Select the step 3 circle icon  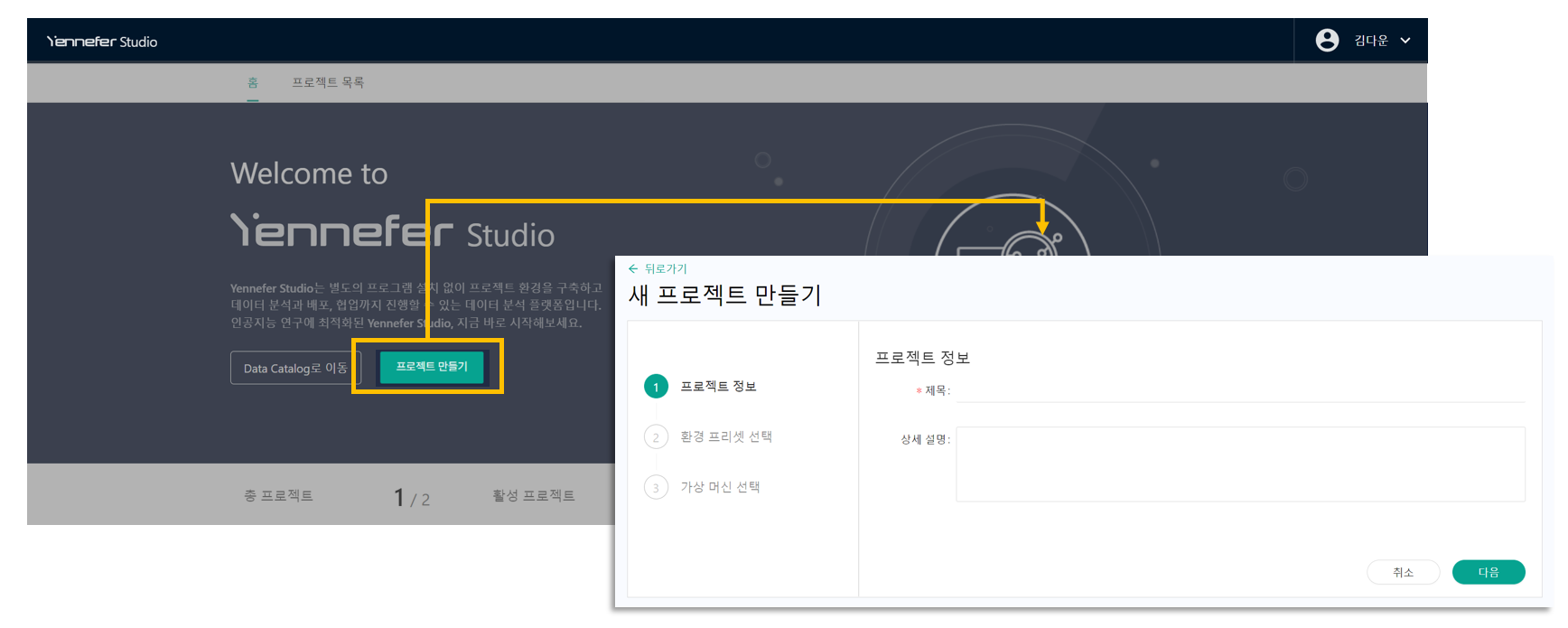click(656, 488)
